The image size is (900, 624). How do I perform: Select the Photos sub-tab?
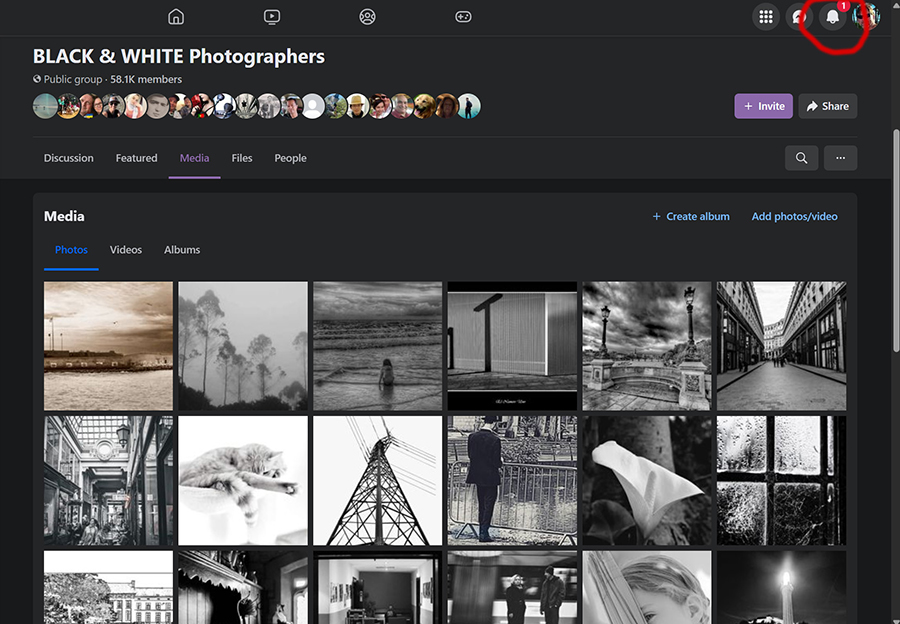pyautogui.click(x=71, y=250)
